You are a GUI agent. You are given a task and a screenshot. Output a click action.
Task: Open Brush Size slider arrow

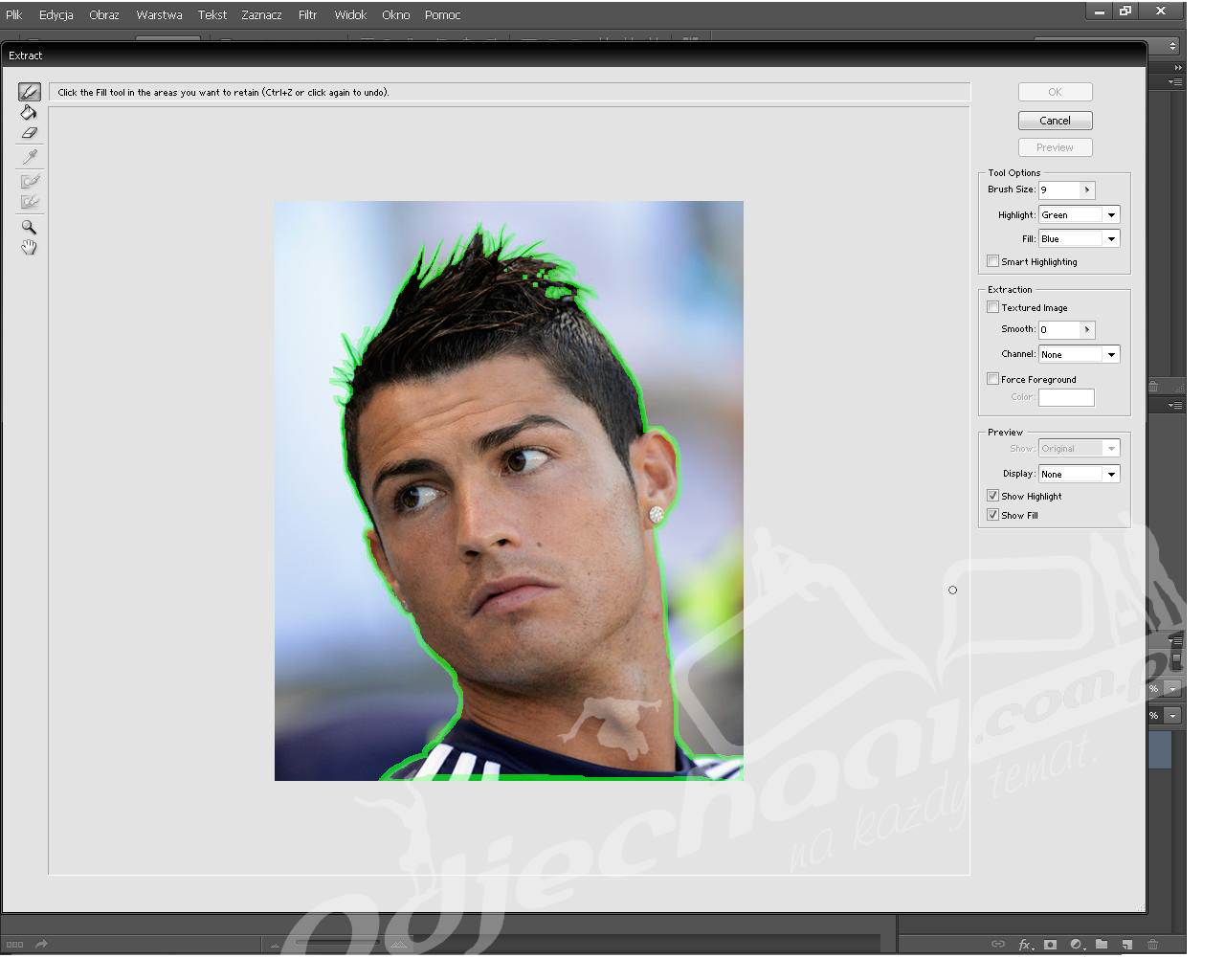click(x=1086, y=190)
